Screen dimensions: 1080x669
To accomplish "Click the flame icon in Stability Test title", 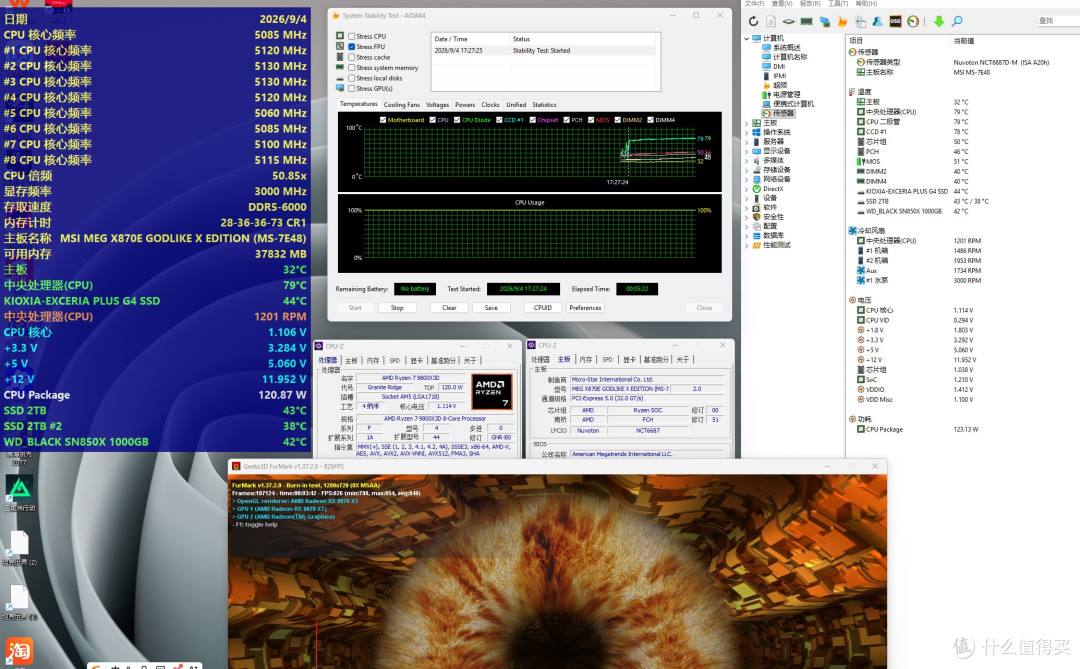I will click(x=336, y=15).
